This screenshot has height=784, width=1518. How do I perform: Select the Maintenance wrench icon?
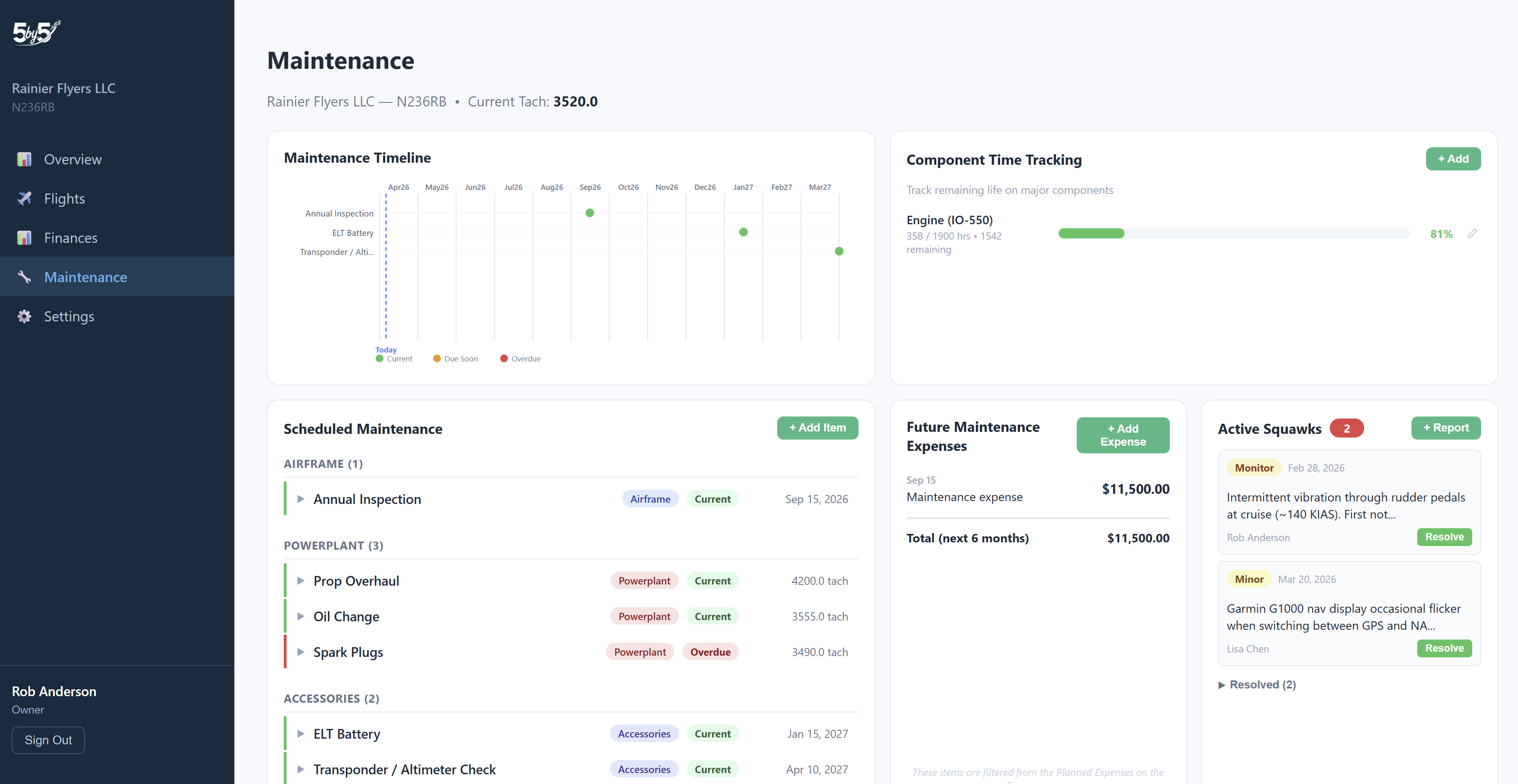(24, 277)
